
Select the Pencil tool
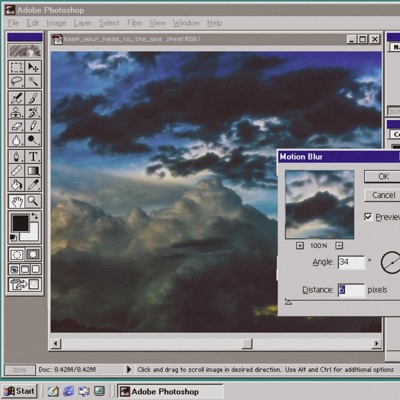(33, 126)
